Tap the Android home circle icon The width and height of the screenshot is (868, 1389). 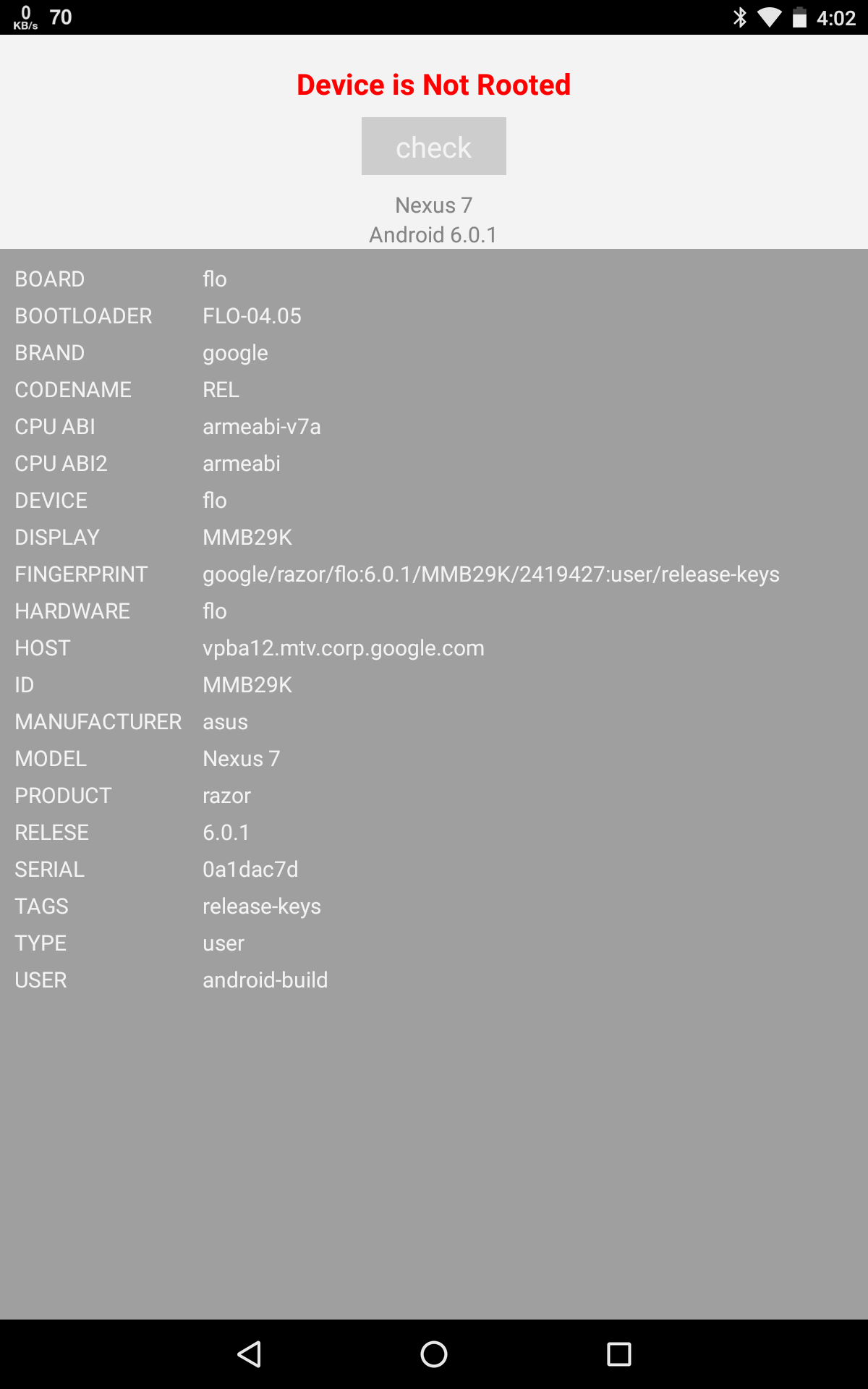pyautogui.click(x=434, y=1354)
